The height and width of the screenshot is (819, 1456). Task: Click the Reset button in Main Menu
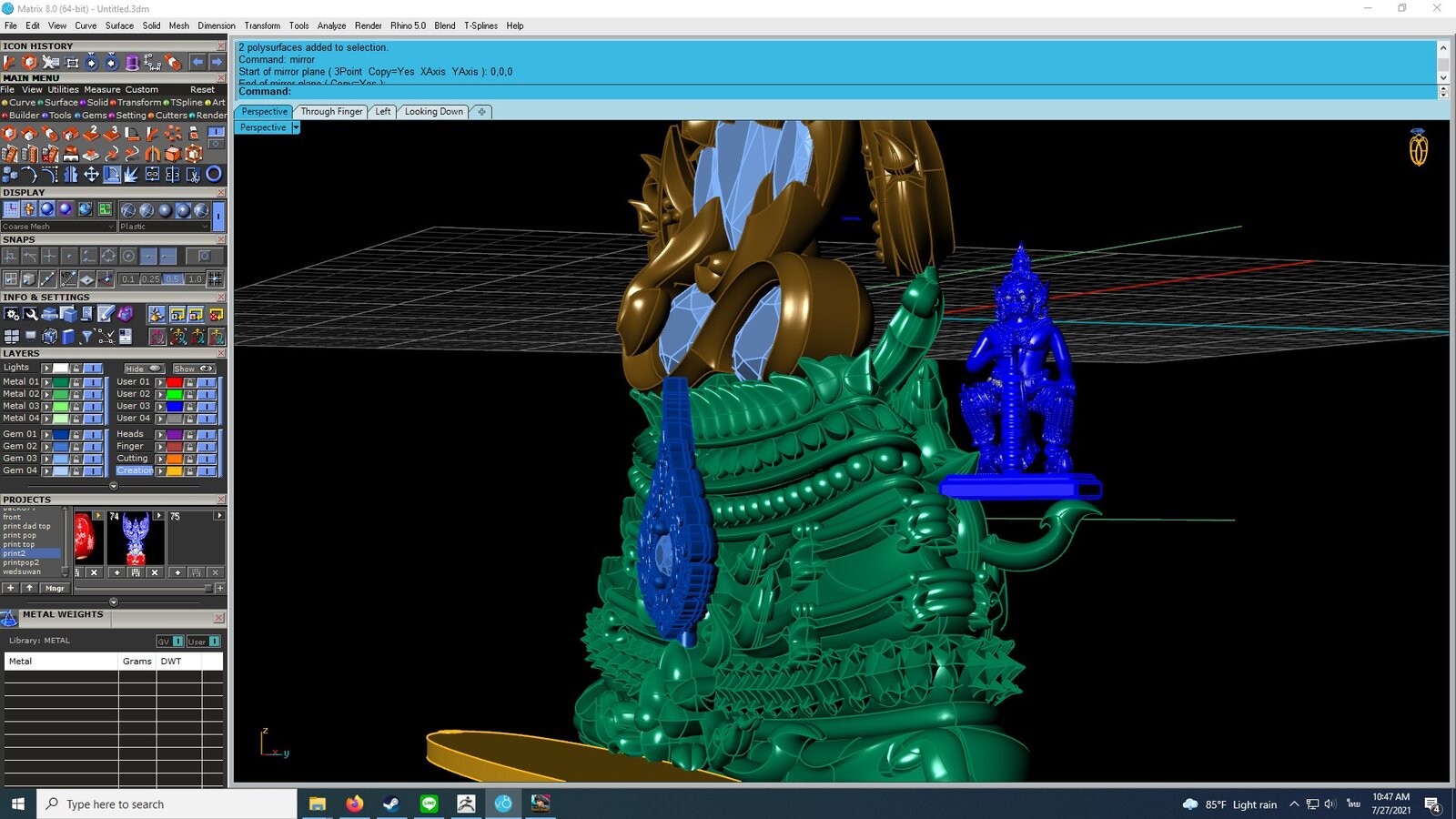202,89
